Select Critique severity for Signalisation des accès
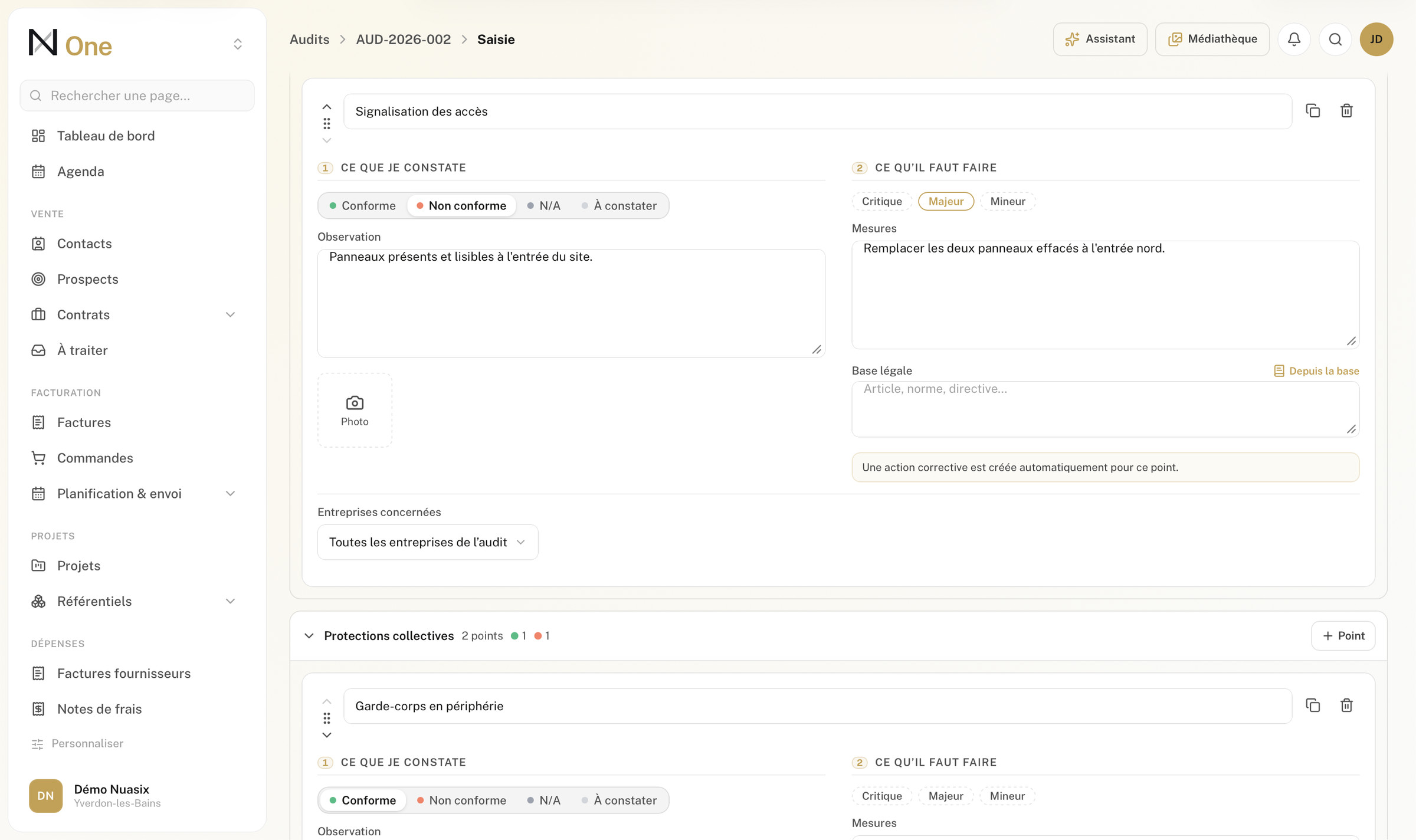The width and height of the screenshot is (1416, 840). click(881, 201)
